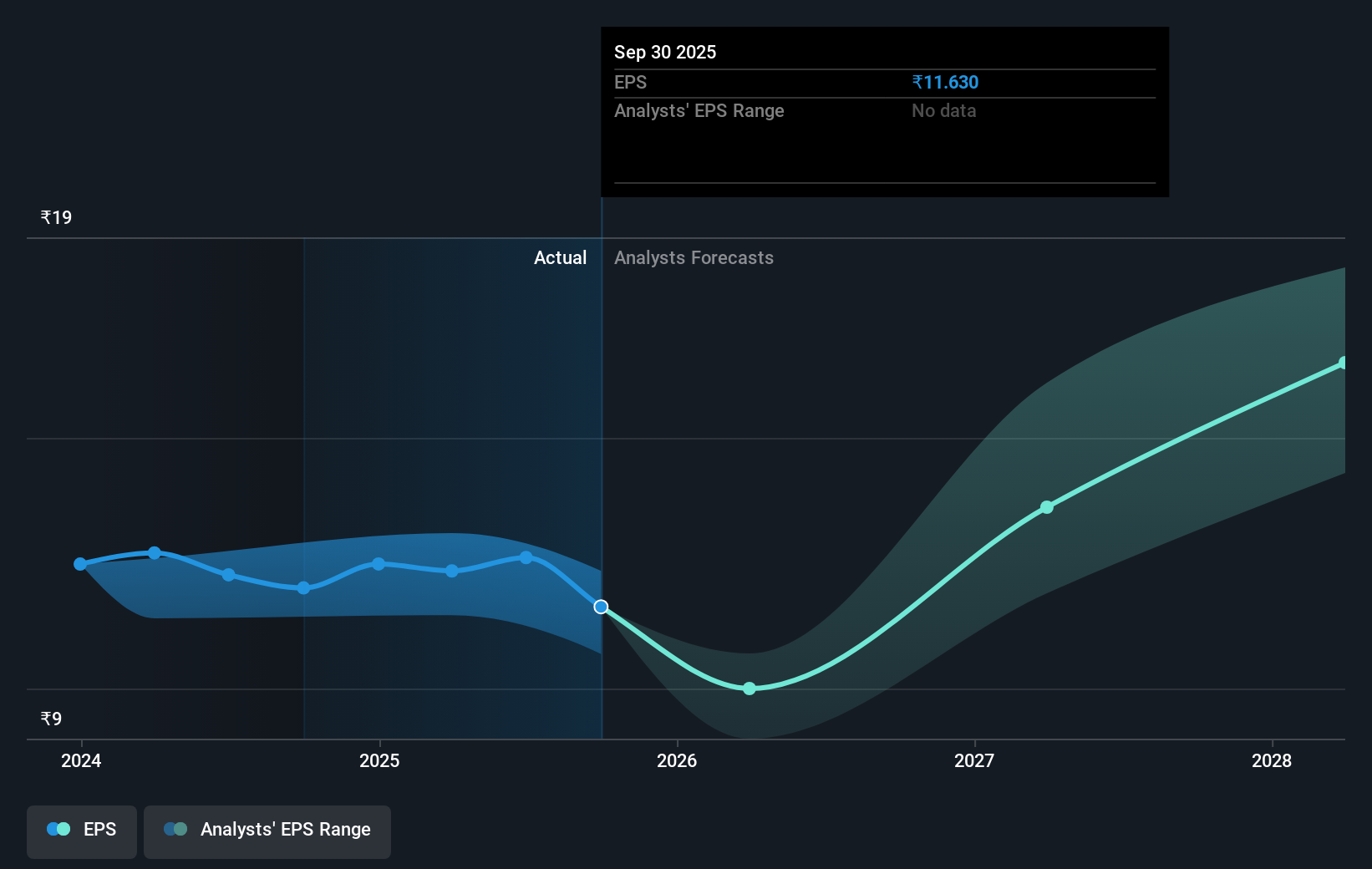Click the 'Analysts Forecasts' label
Image resolution: width=1372 pixels, height=869 pixels.
point(694,257)
